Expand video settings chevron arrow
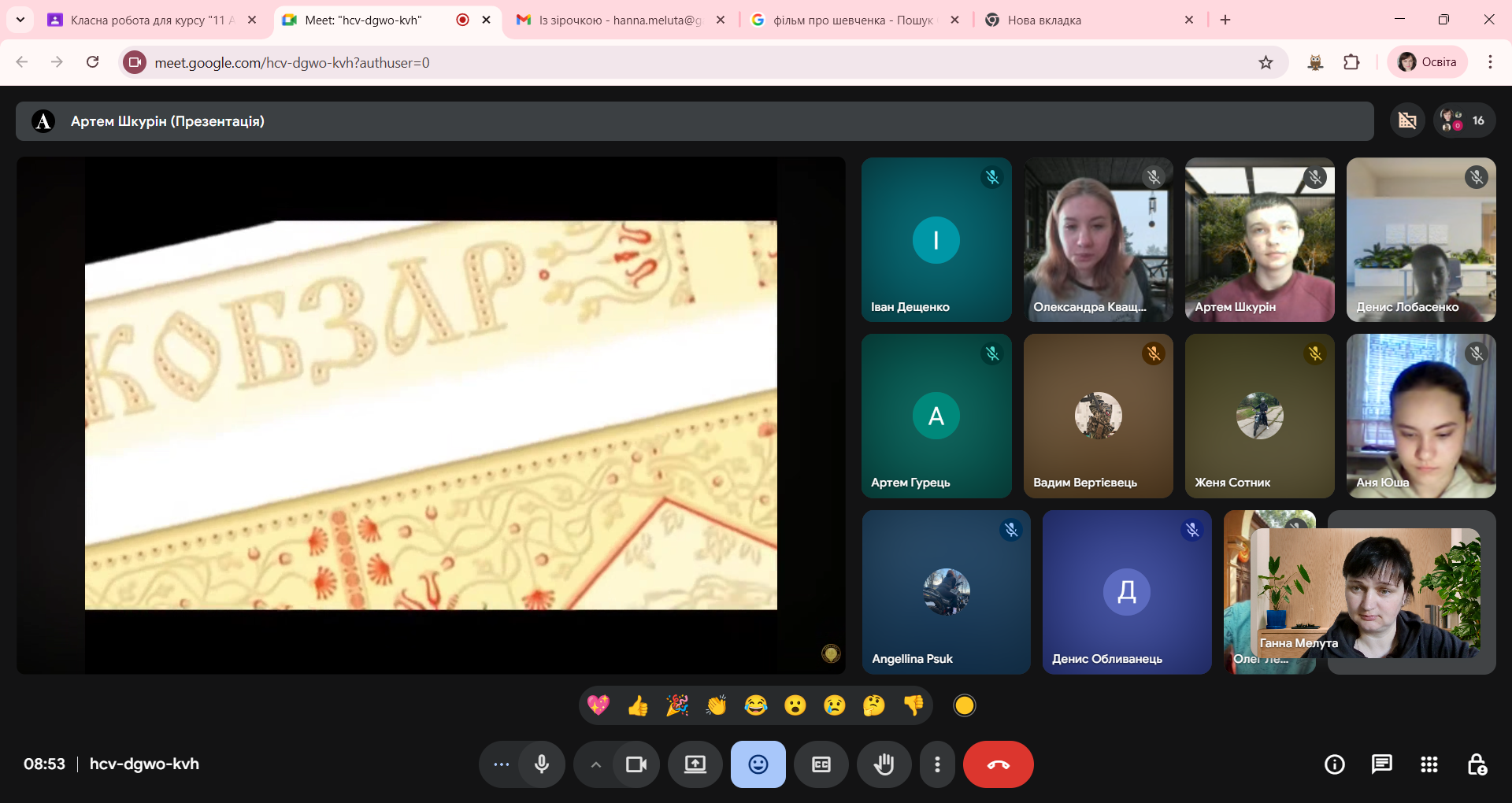Image resolution: width=1512 pixels, height=803 pixels. pyautogui.click(x=596, y=764)
